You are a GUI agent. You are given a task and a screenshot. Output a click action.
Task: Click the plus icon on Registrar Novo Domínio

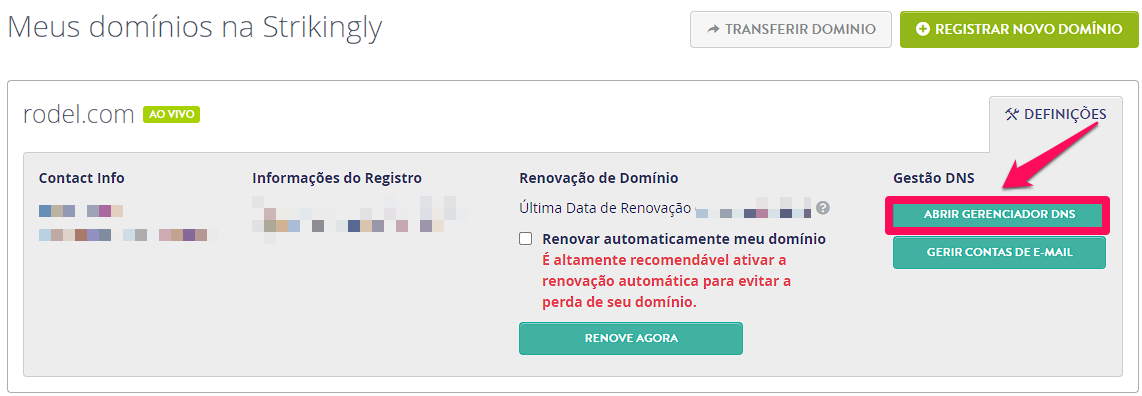tap(922, 29)
